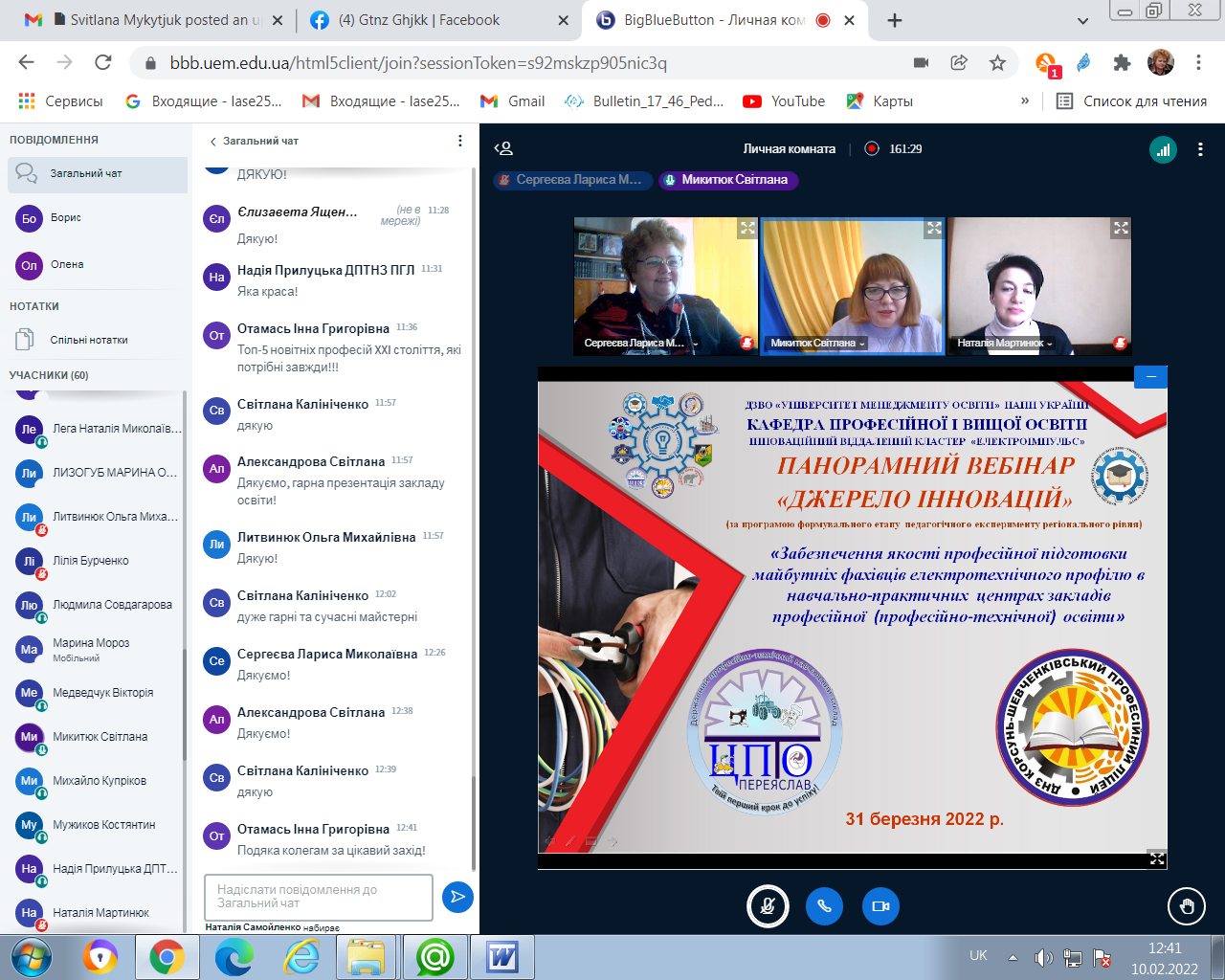This screenshot has width=1225, height=980.
Task: Open connection status signal icon
Action: [x=1163, y=149]
